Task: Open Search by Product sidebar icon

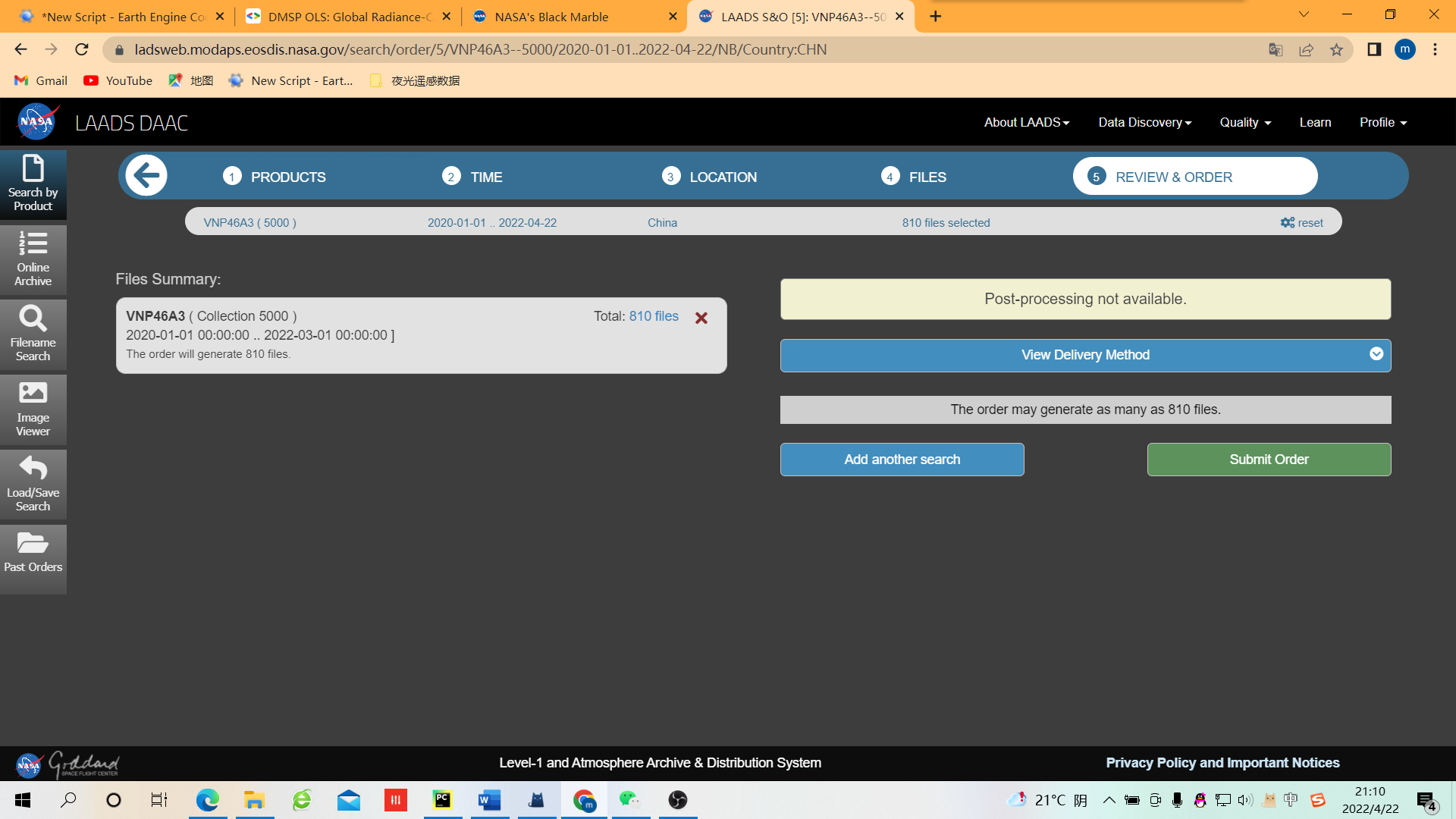Action: pyautogui.click(x=33, y=184)
